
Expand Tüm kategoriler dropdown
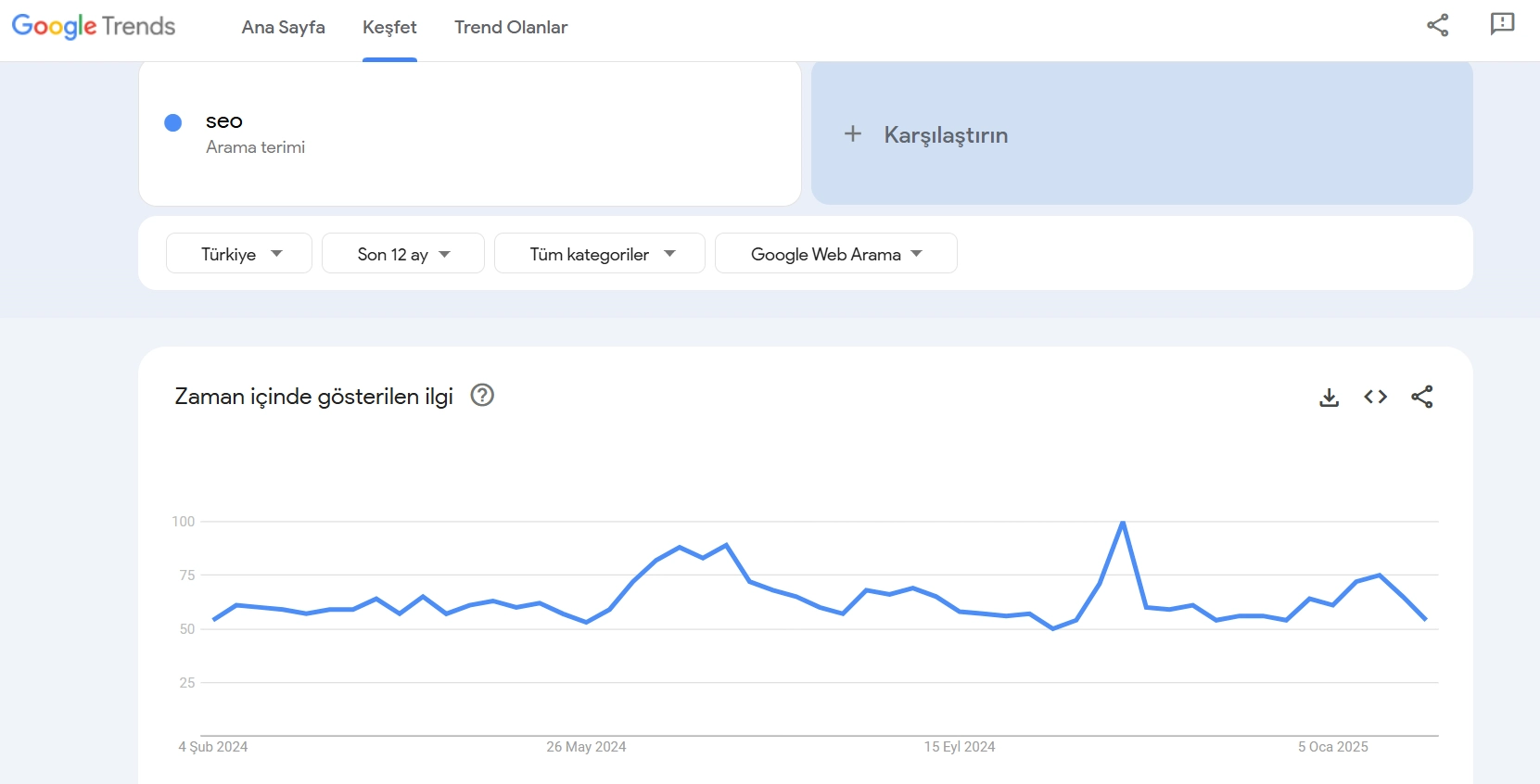coord(600,253)
